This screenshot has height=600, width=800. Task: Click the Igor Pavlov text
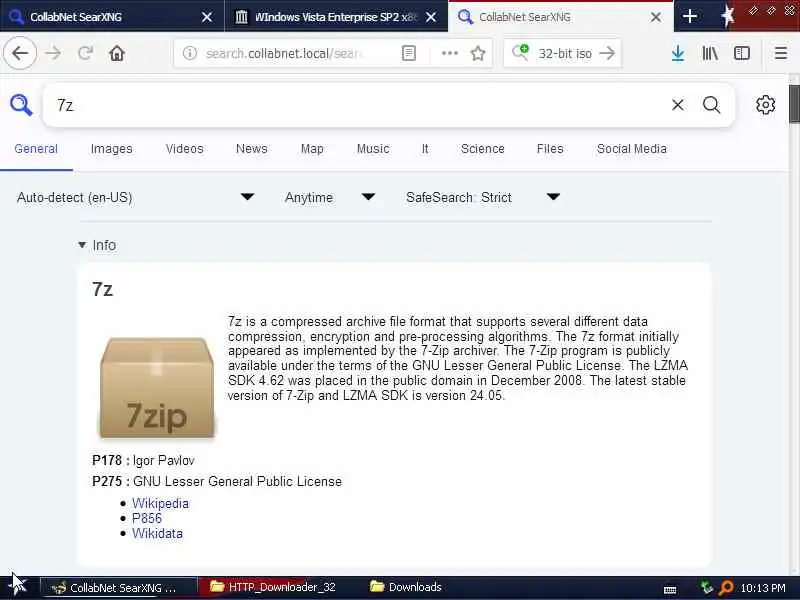click(x=163, y=461)
